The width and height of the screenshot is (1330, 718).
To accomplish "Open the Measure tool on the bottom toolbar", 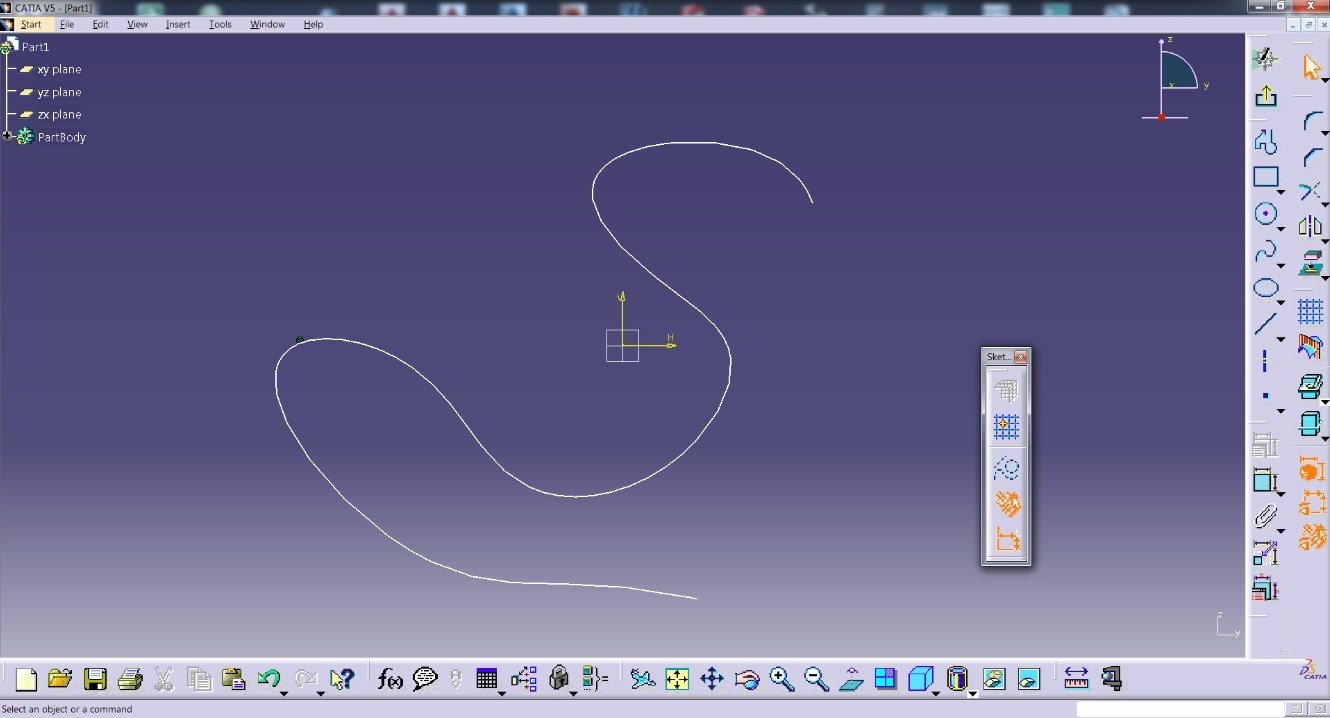I will tap(1076, 679).
